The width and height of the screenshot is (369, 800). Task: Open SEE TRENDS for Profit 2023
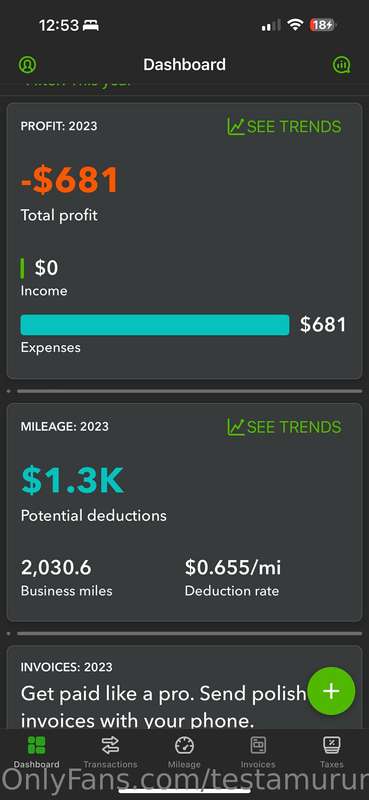pyautogui.click(x=284, y=127)
